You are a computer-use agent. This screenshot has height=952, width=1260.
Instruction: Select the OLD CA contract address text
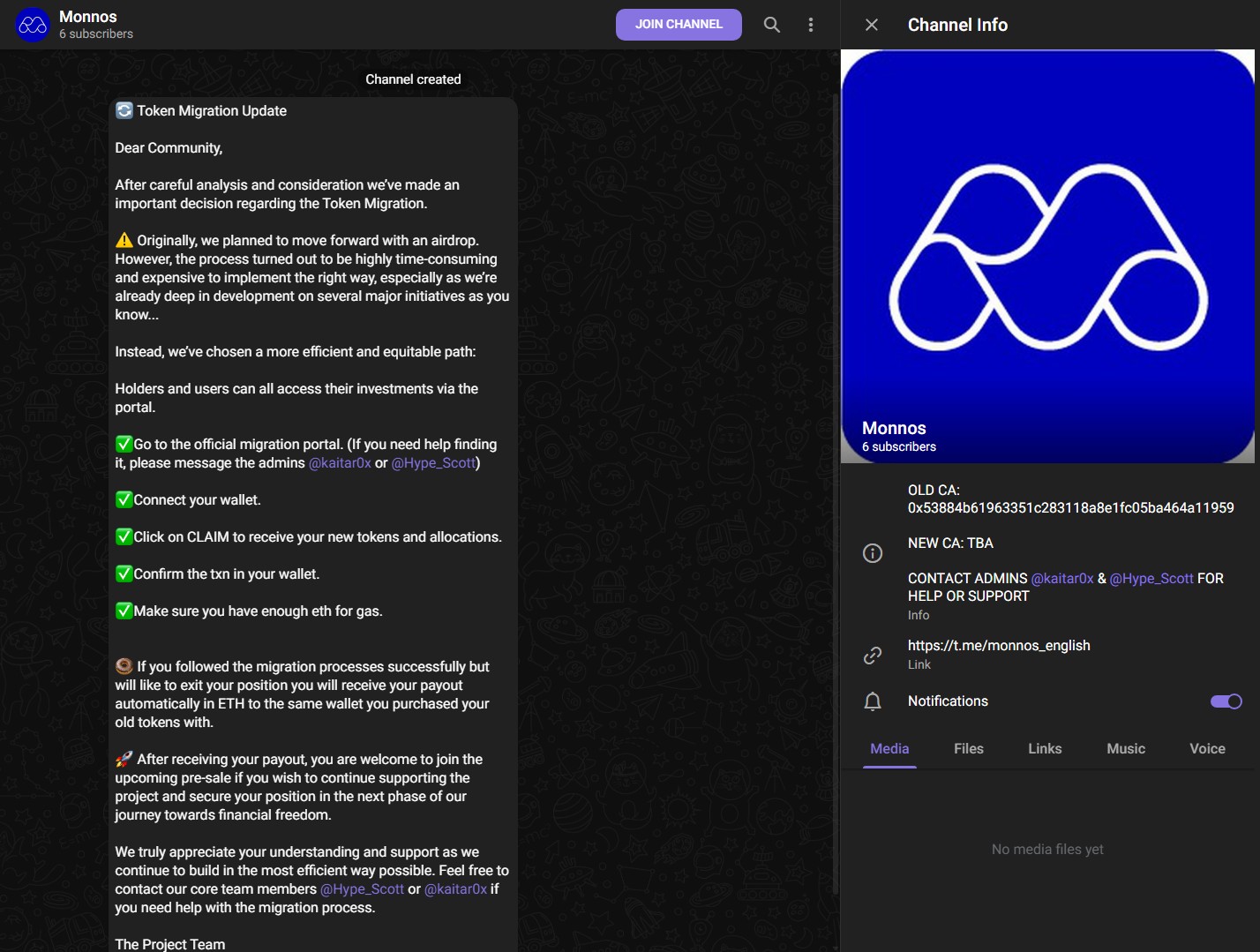click(1071, 508)
